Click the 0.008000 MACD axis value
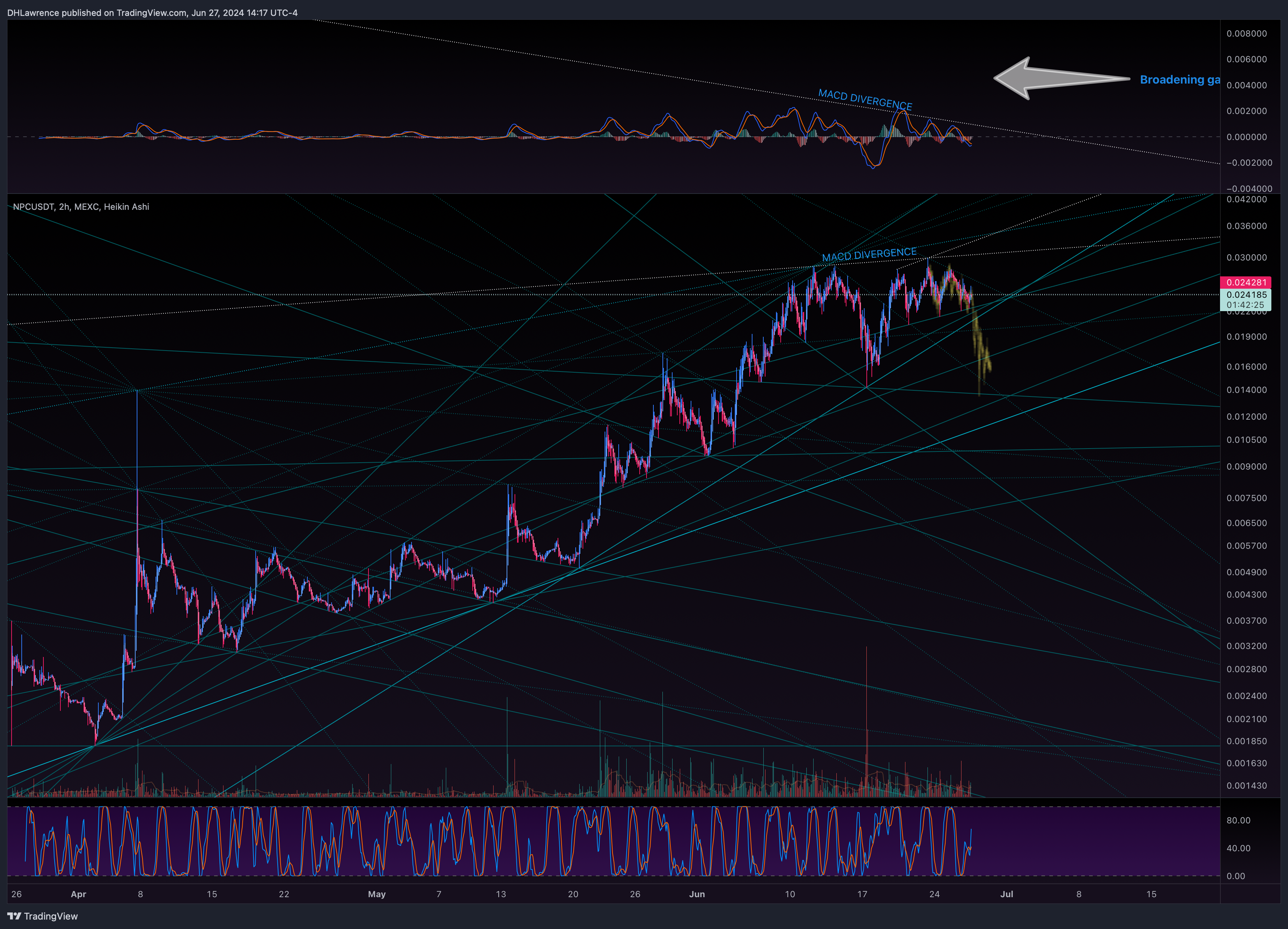 [x=1246, y=34]
